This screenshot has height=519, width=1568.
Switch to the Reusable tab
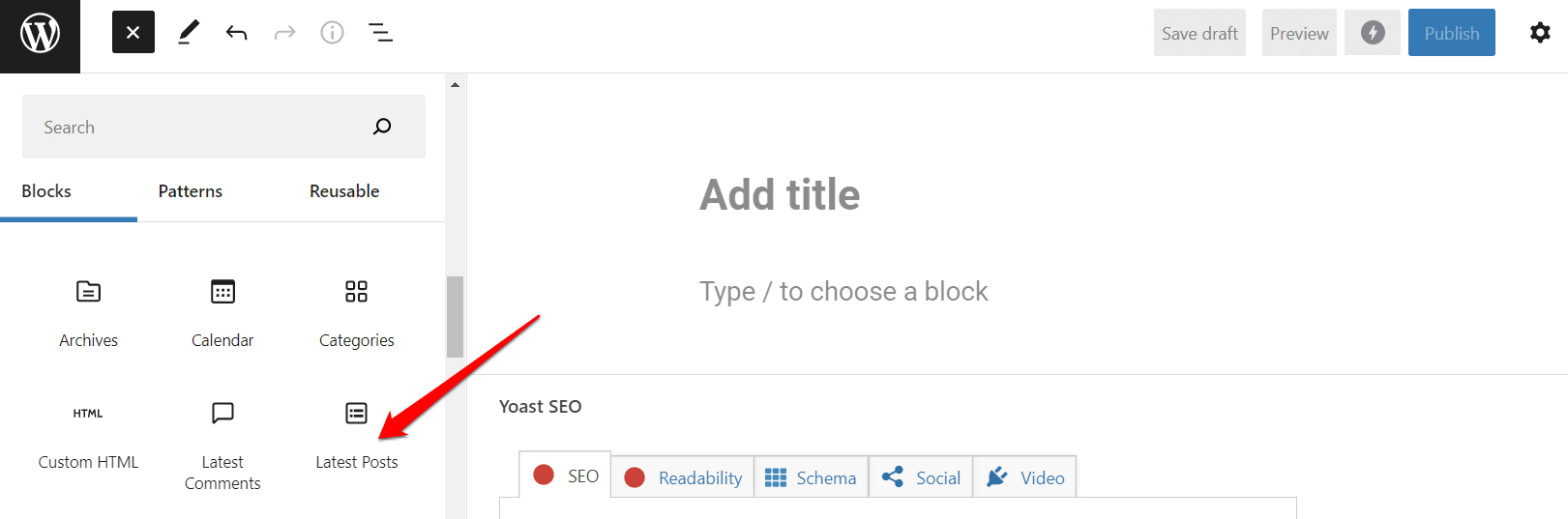click(x=344, y=191)
